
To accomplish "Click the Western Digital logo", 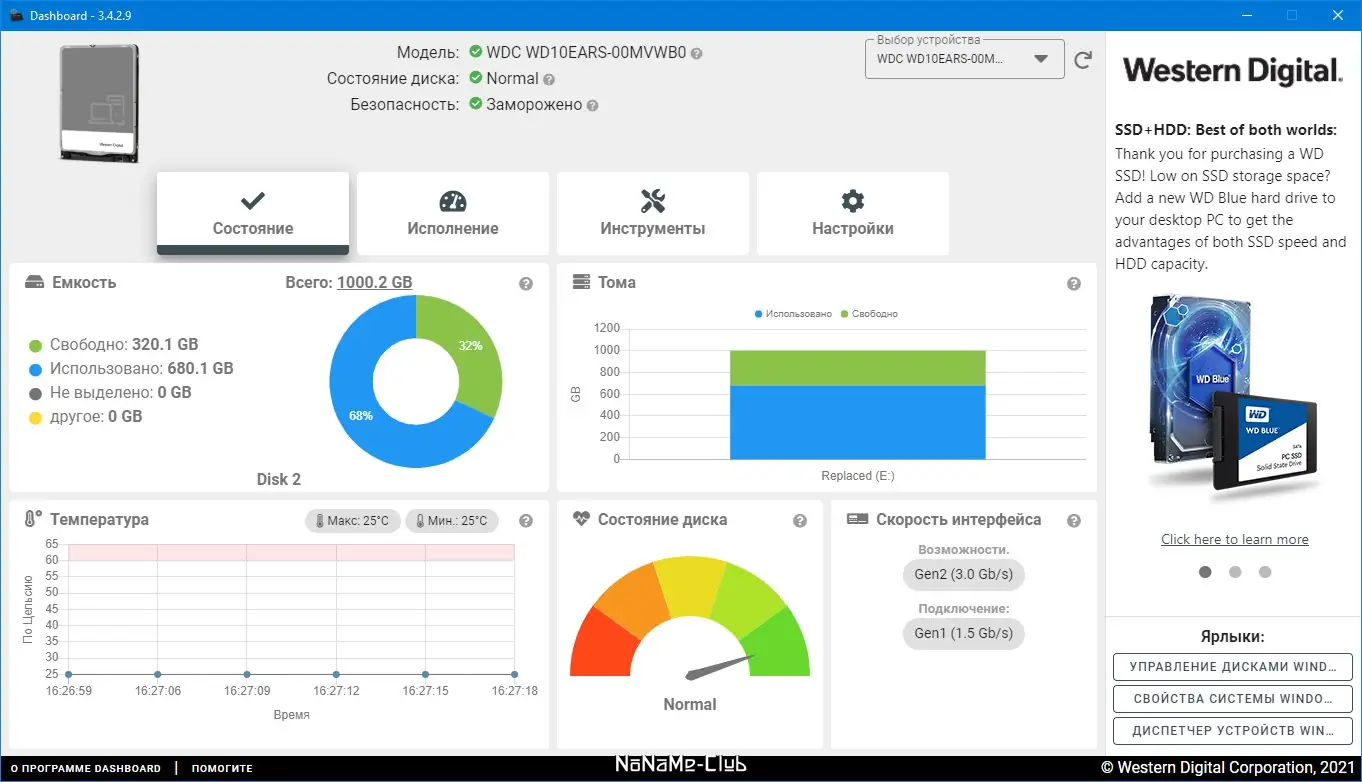I will [1233, 71].
